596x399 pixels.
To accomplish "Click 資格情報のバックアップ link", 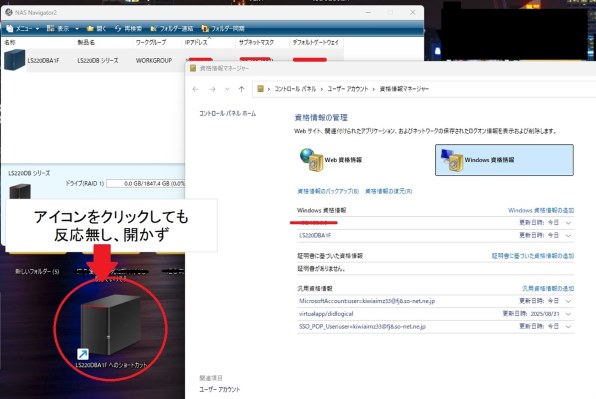I will (x=328, y=191).
